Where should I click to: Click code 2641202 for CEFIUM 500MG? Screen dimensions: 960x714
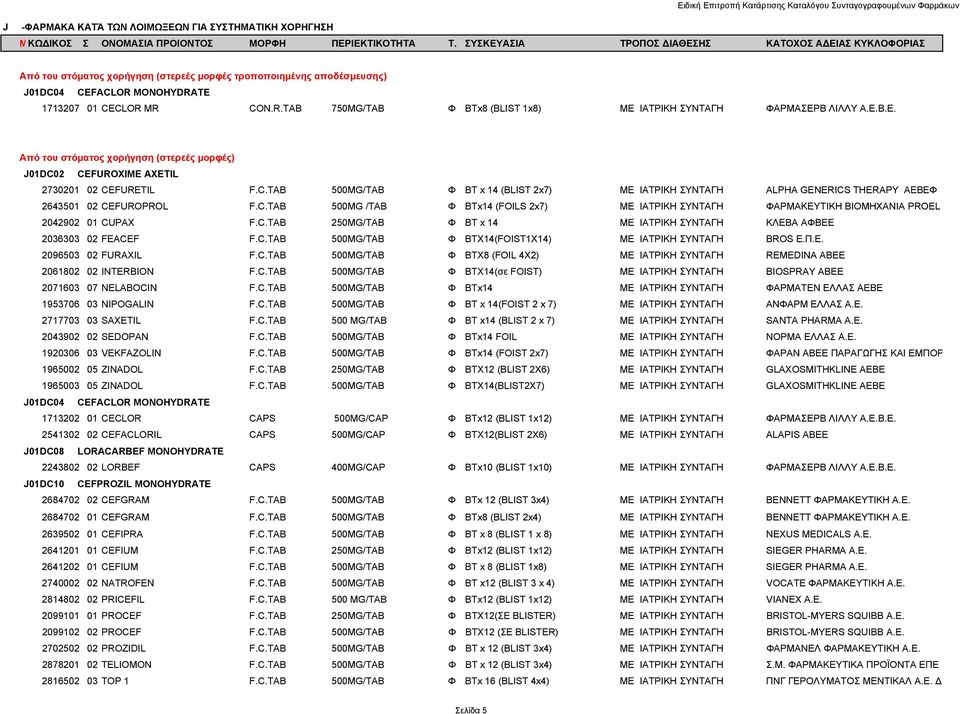click(60, 567)
